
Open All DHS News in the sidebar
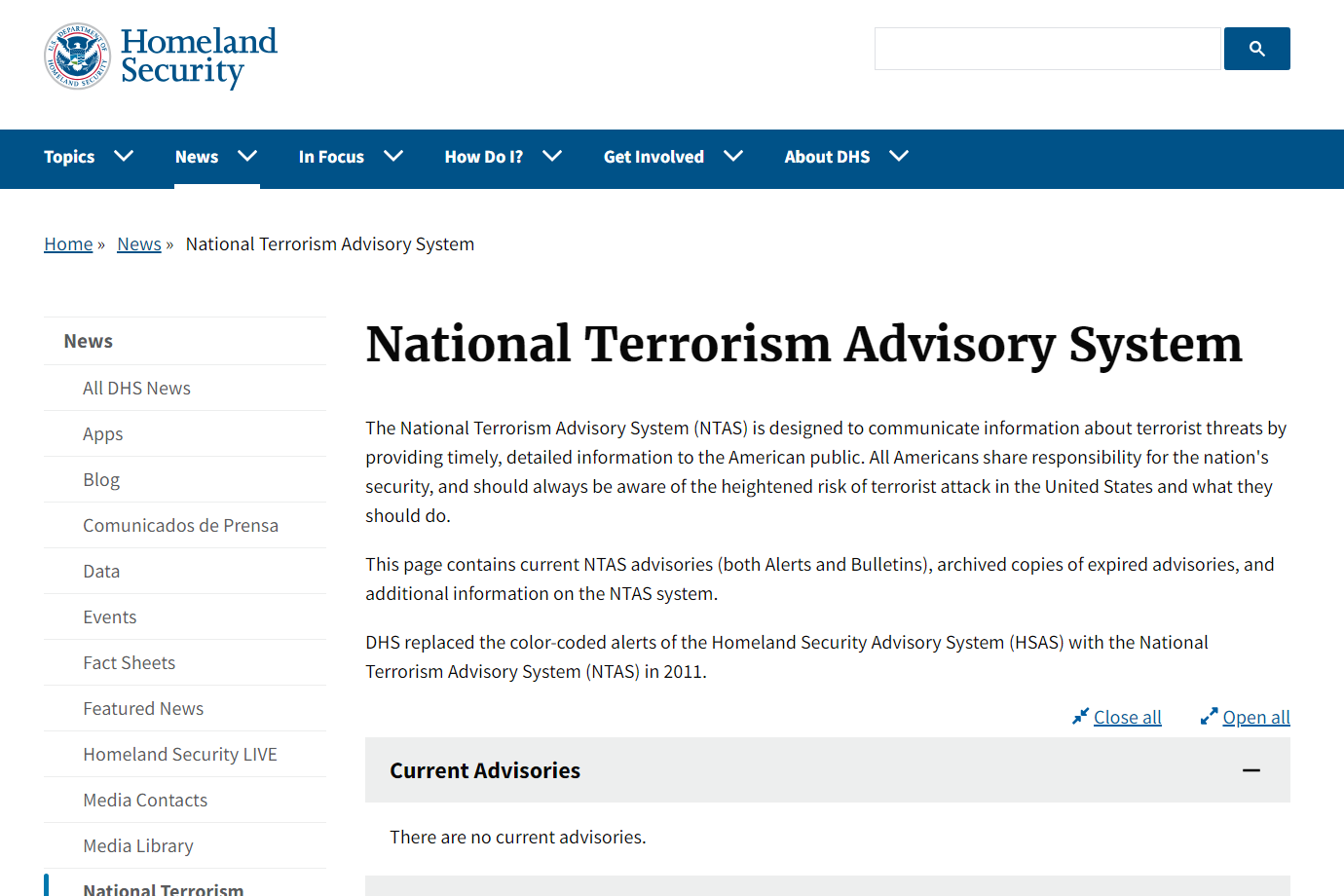[185, 388]
